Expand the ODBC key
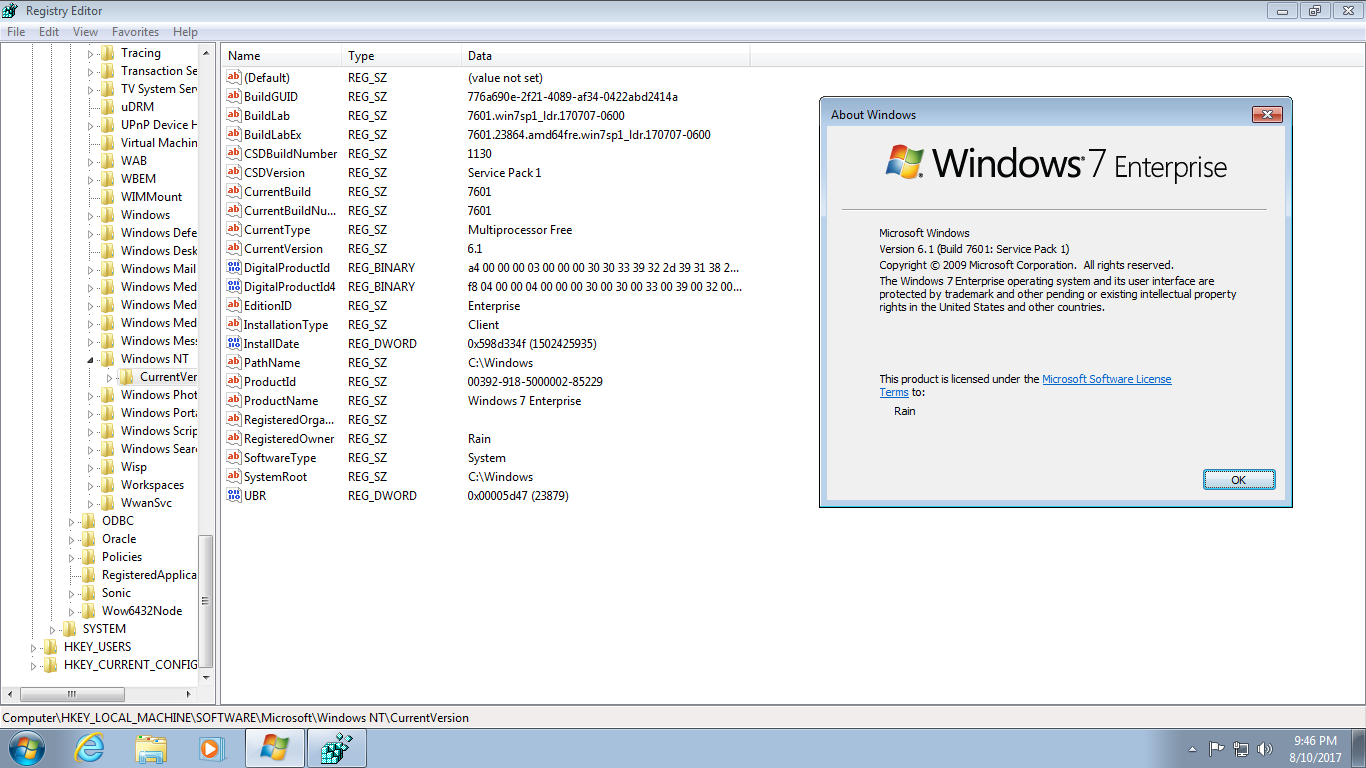1366x768 pixels. (x=72, y=521)
